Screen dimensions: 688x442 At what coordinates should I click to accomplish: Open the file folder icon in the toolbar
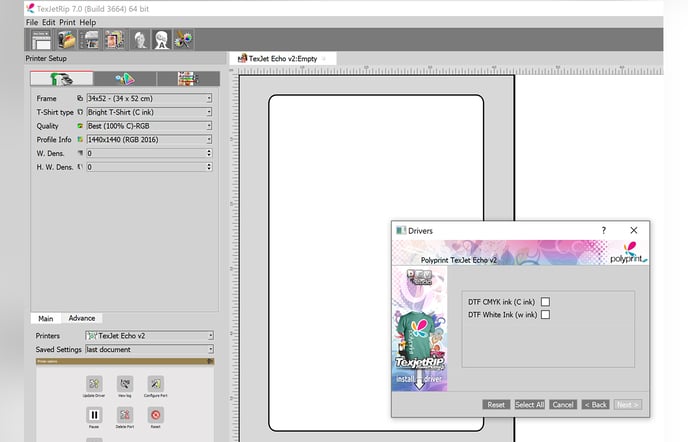[67, 40]
